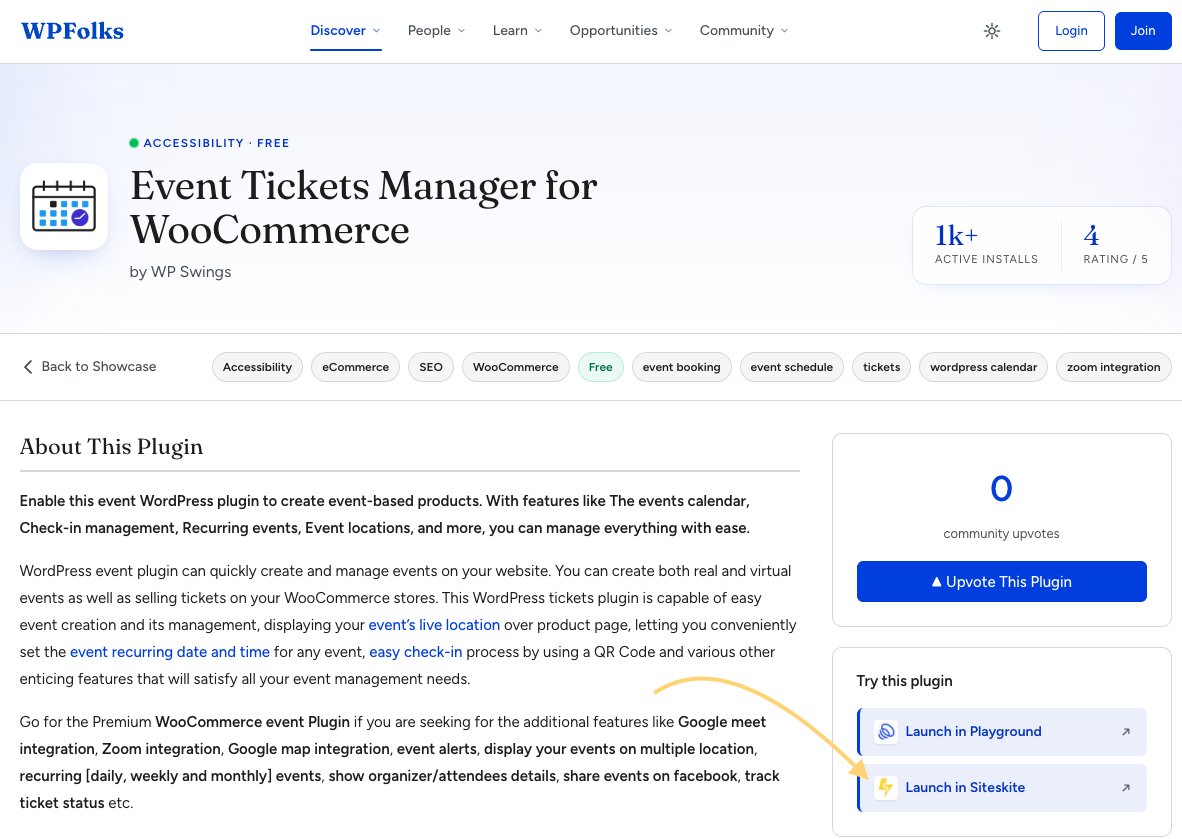The image size is (1182, 839).
Task: Click the Login button
Action: coord(1071,31)
